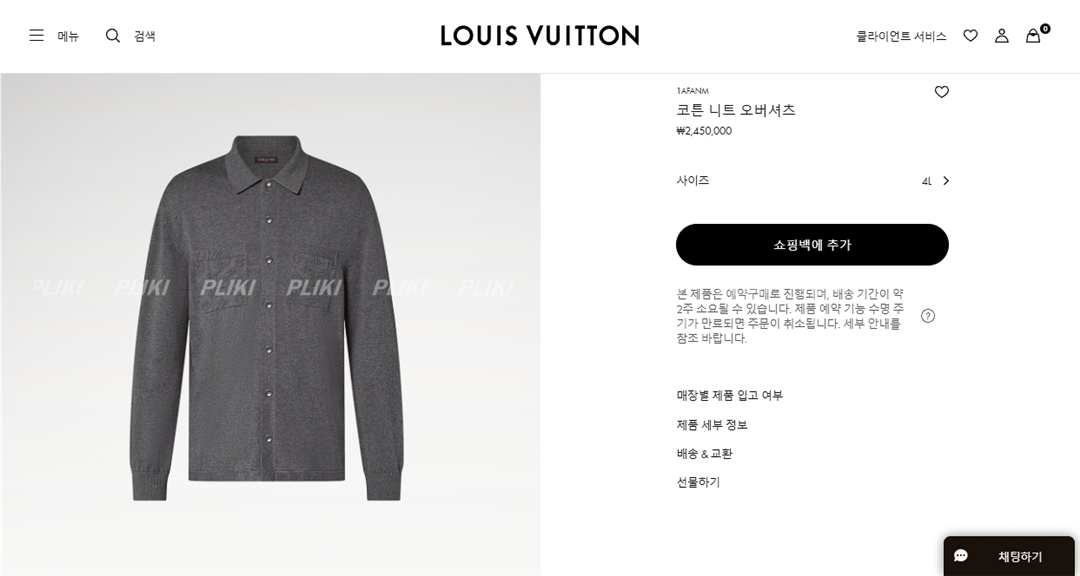Open the hamburger menu icon

tap(37, 35)
